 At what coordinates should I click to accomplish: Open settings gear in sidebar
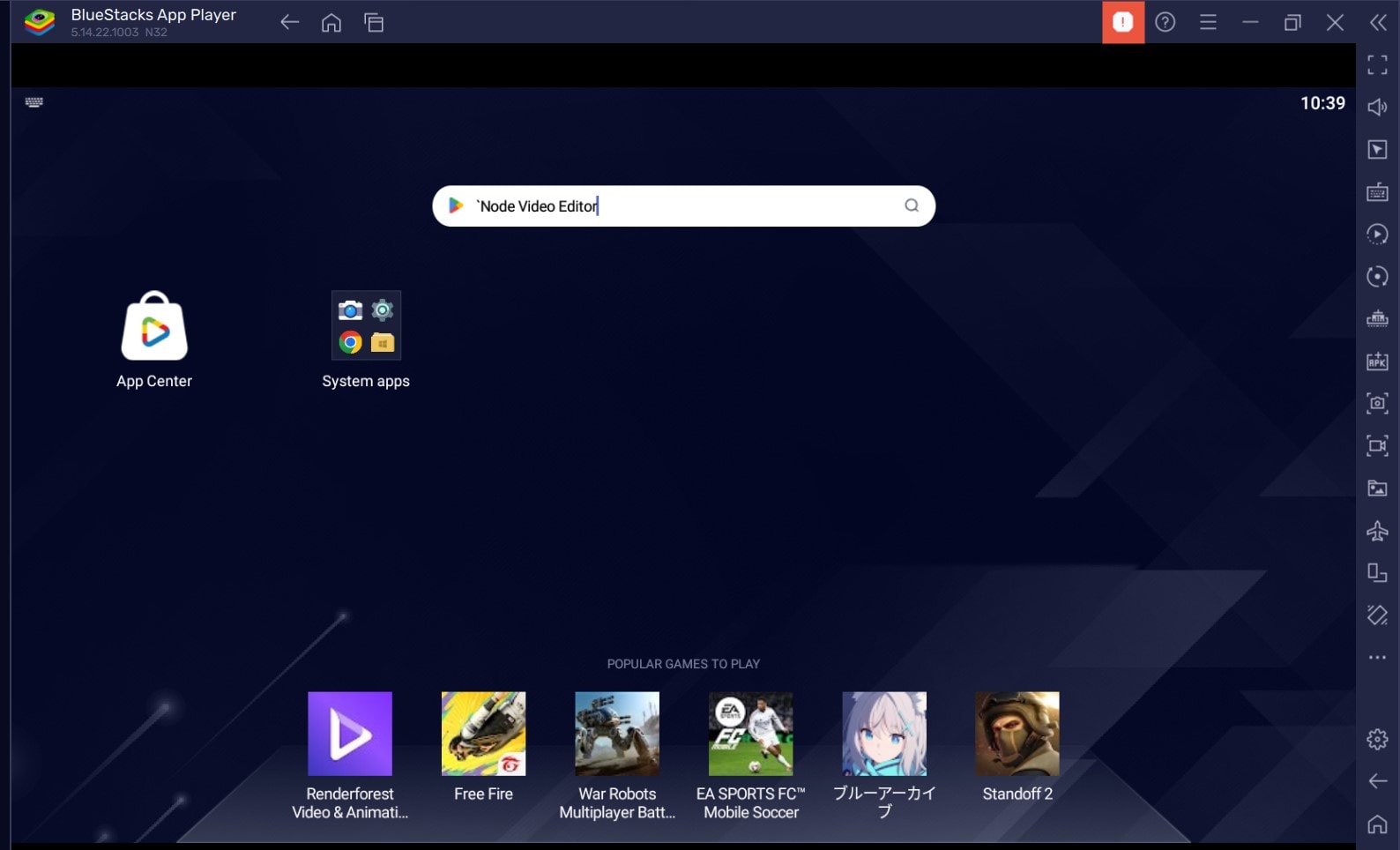[1377, 739]
